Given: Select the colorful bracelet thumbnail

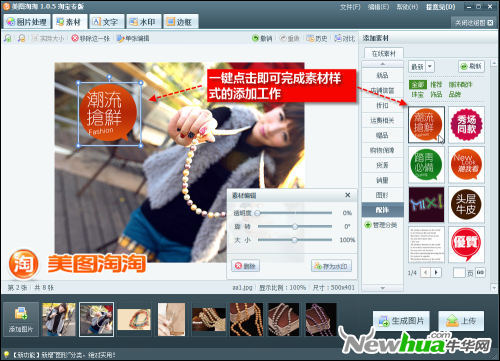Looking at the screenshot, I should coord(134,319).
